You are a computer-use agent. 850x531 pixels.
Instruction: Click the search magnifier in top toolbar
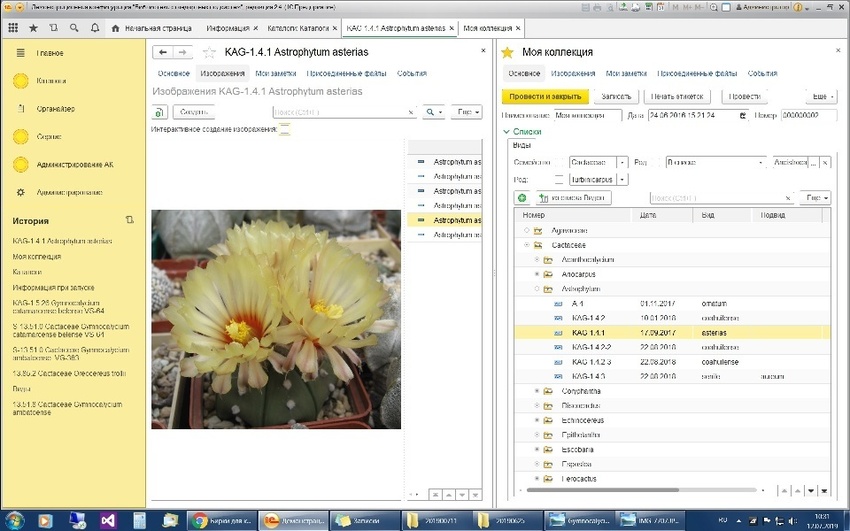(x=73, y=28)
